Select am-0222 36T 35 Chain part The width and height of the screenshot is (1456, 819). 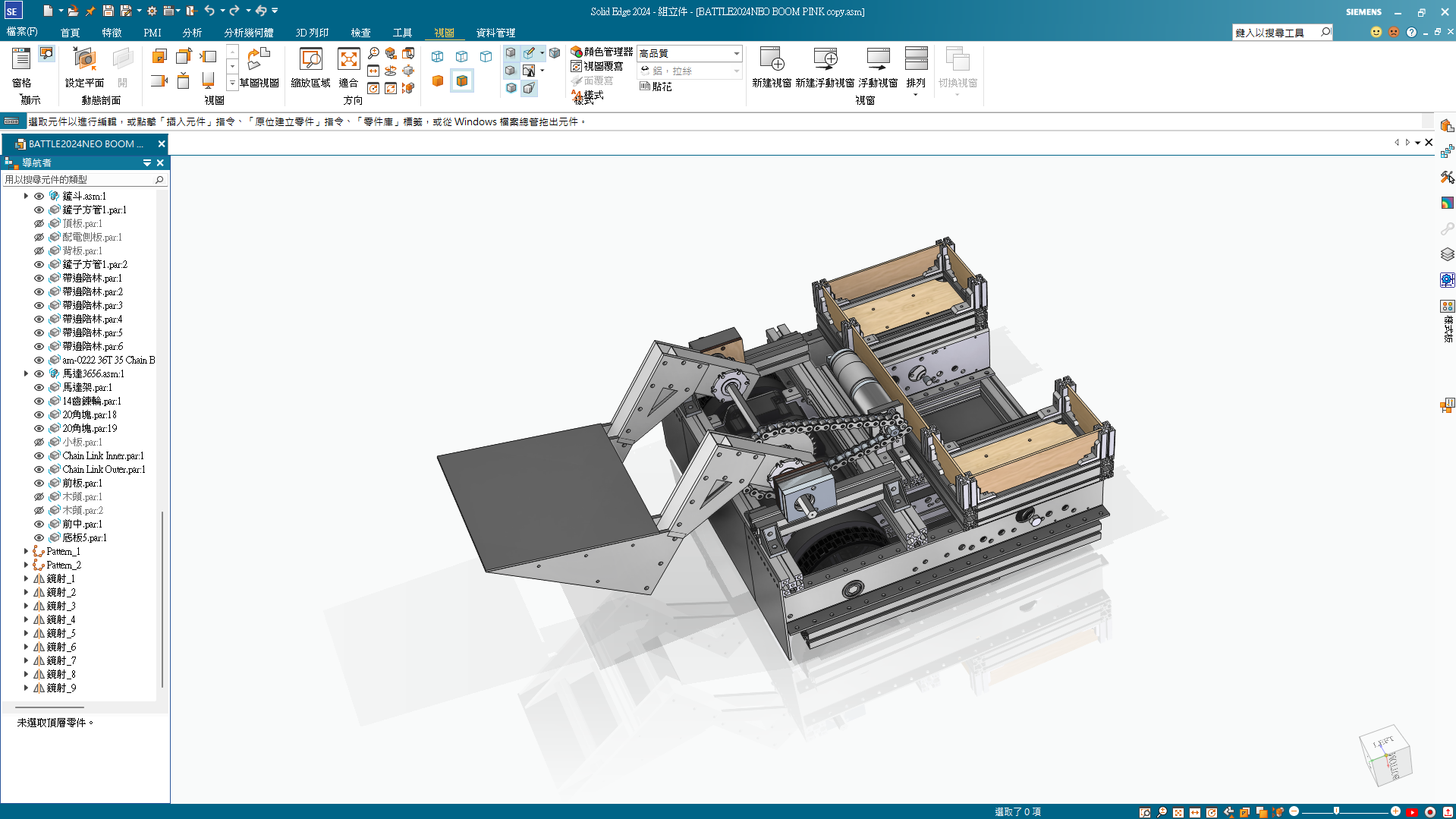pos(108,361)
